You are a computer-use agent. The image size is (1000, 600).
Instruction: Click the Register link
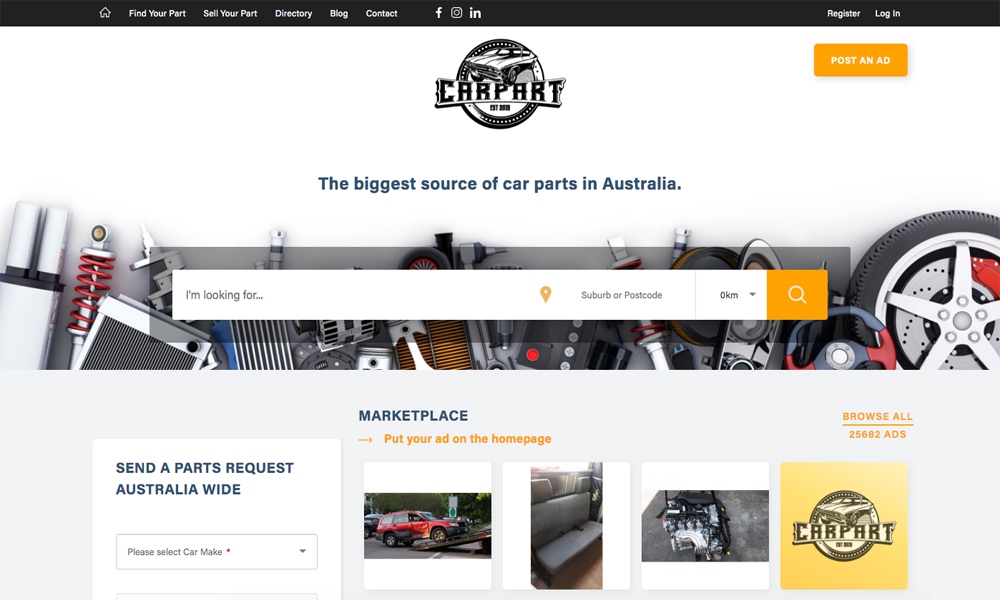(x=843, y=14)
